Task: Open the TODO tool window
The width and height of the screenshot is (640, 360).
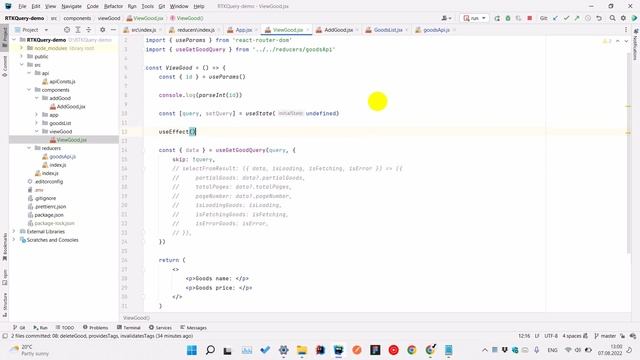Action: pos(65,328)
